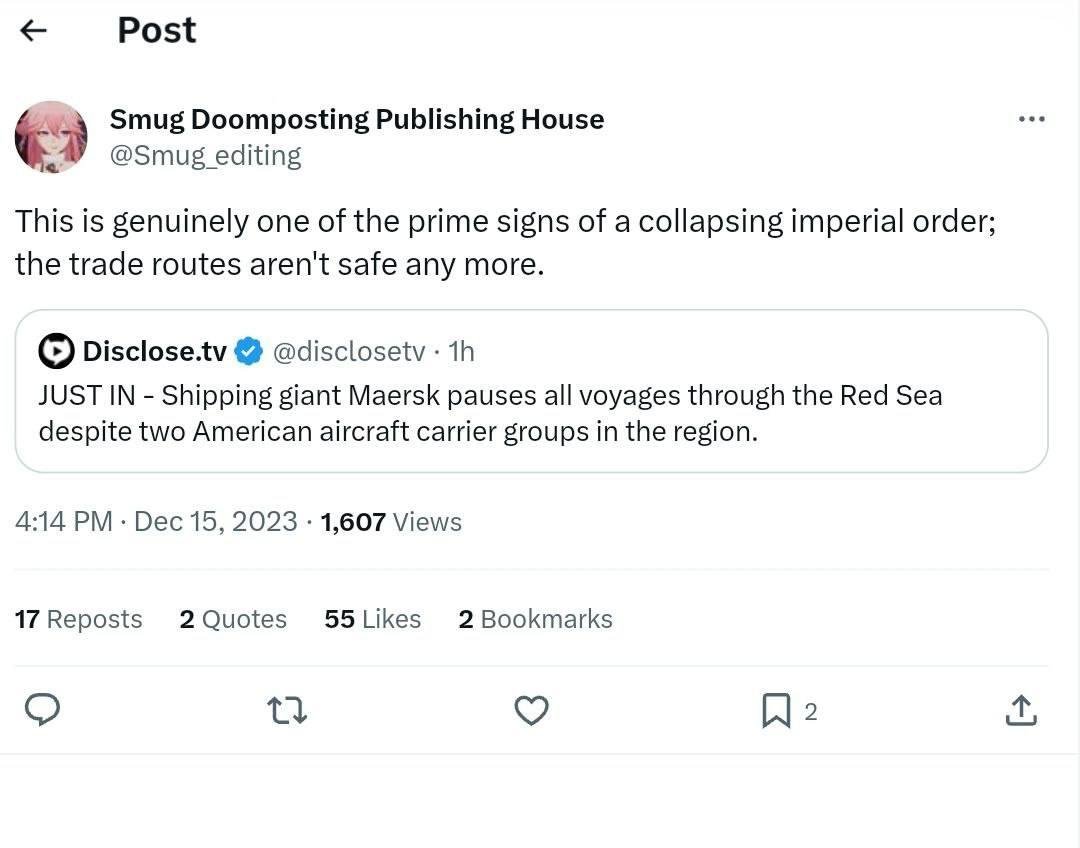
Task: Click the 4:14 PM Dec 15 timestamp
Action: [156, 521]
